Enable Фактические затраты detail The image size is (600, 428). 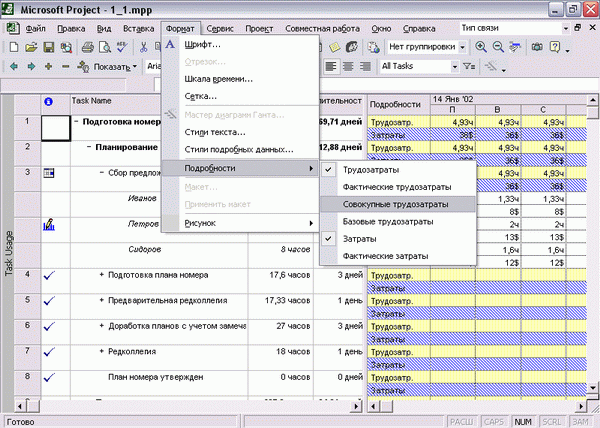click(x=398, y=256)
